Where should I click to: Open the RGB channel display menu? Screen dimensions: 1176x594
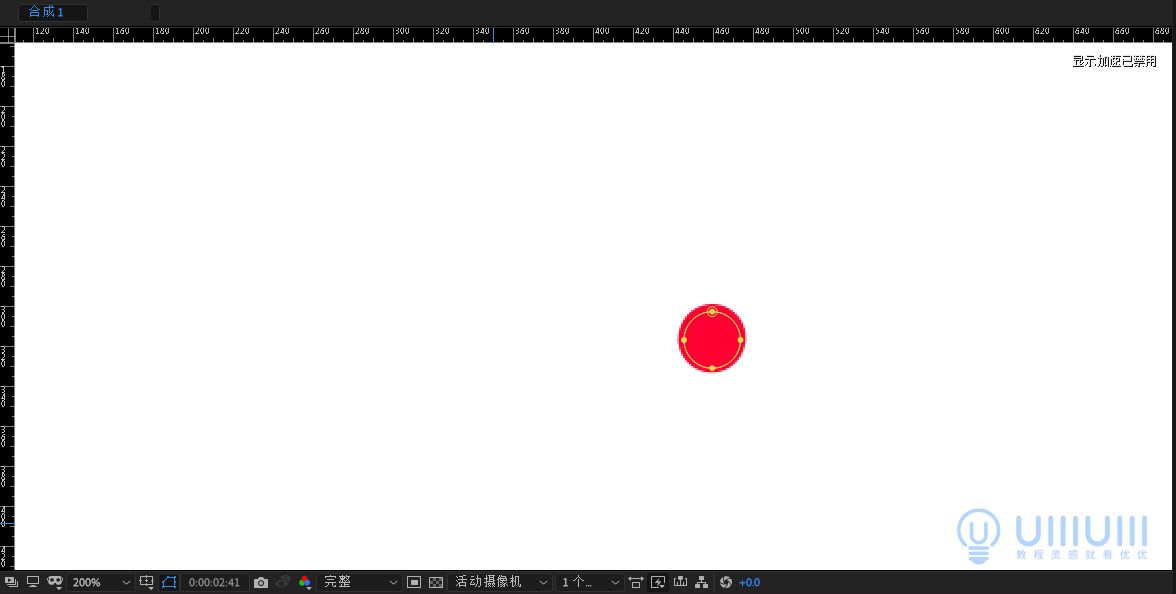pyautogui.click(x=304, y=583)
